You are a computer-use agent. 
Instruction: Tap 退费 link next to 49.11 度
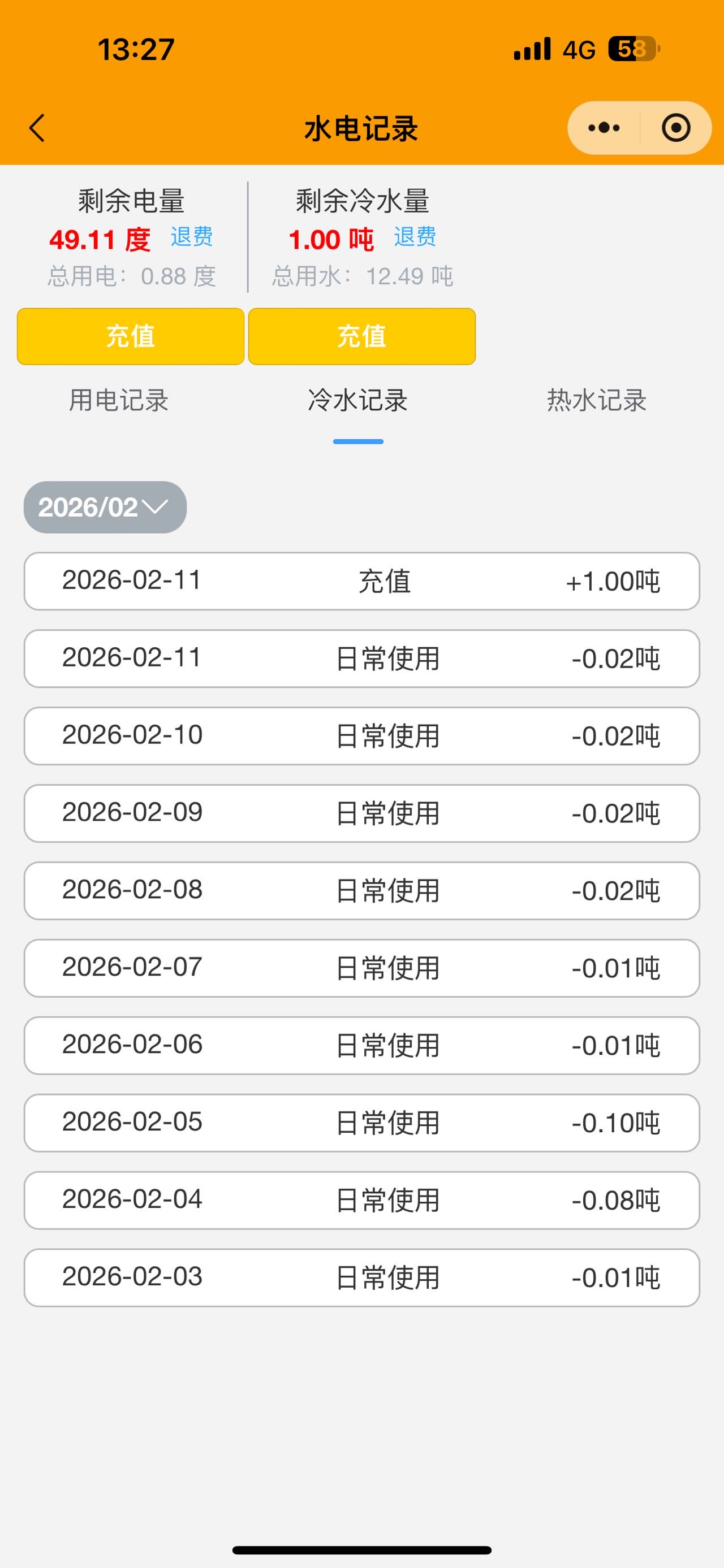(x=191, y=237)
